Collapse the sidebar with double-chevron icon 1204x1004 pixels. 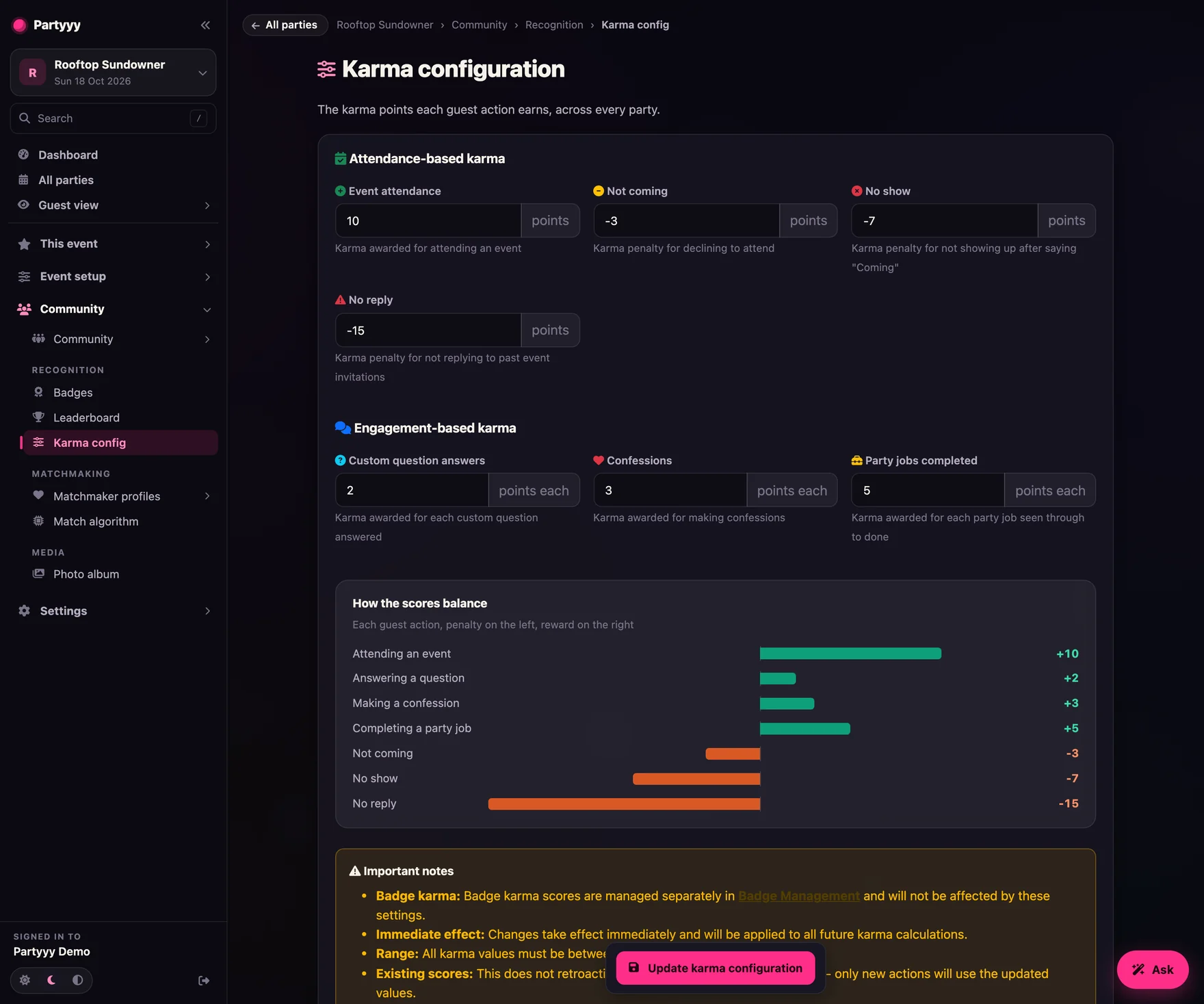(205, 25)
